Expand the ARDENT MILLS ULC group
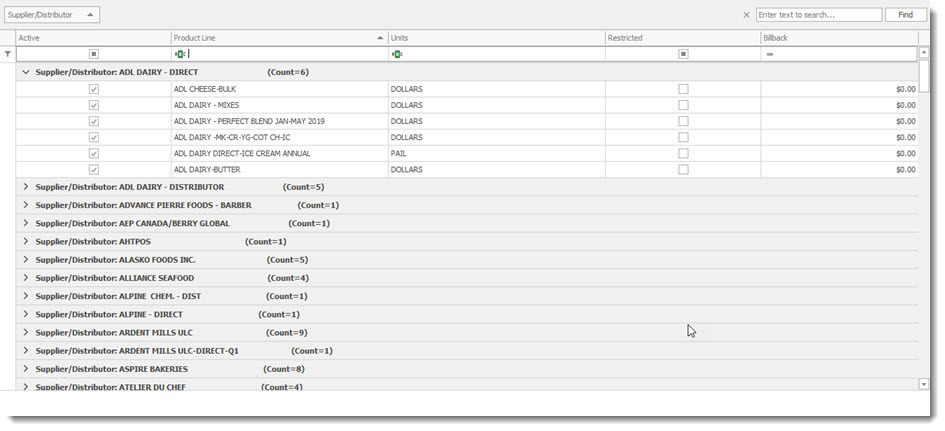Screen dimensions: 945x431 26,332
